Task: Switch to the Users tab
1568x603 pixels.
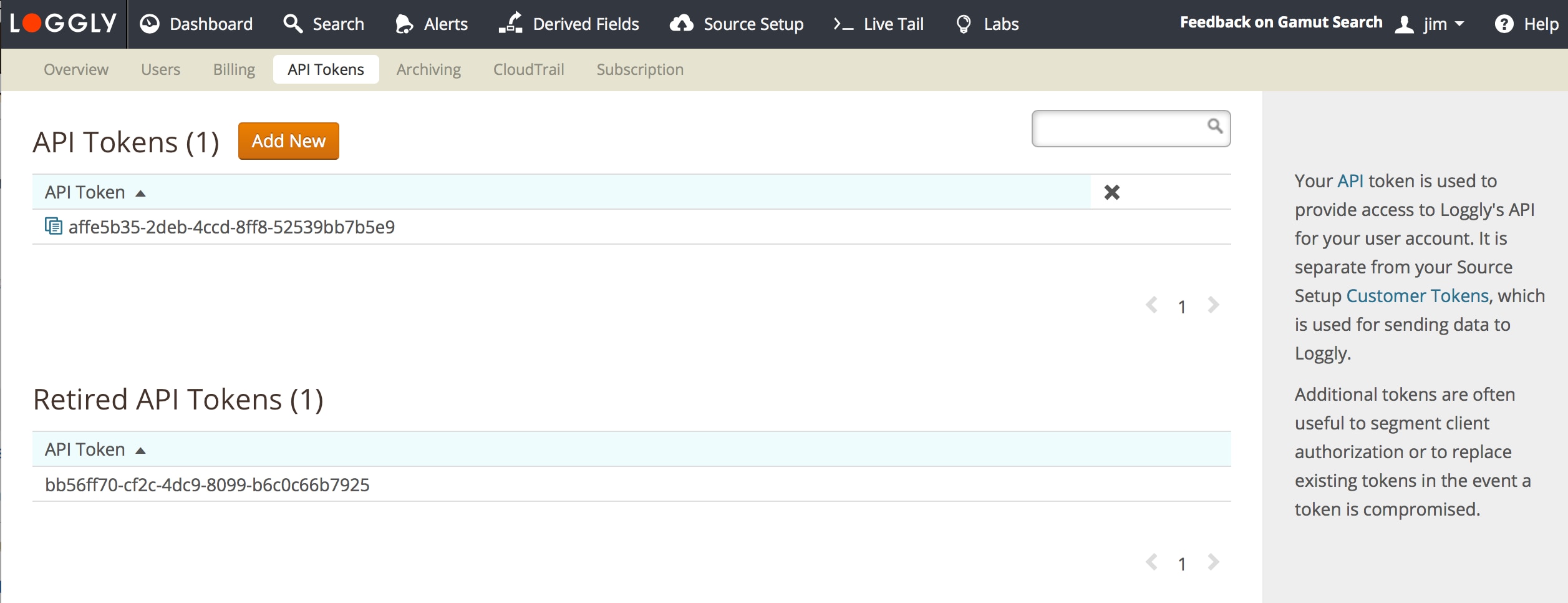Action: point(160,69)
